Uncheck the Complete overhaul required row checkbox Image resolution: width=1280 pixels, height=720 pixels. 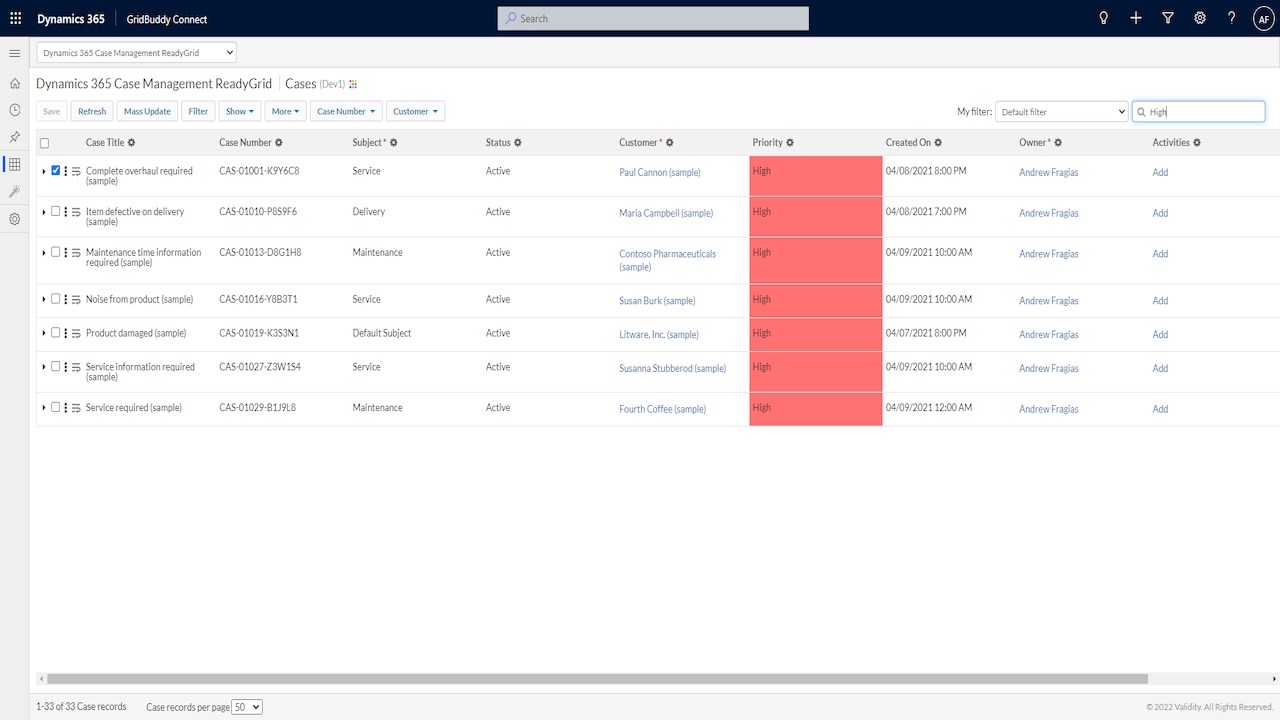coord(56,171)
